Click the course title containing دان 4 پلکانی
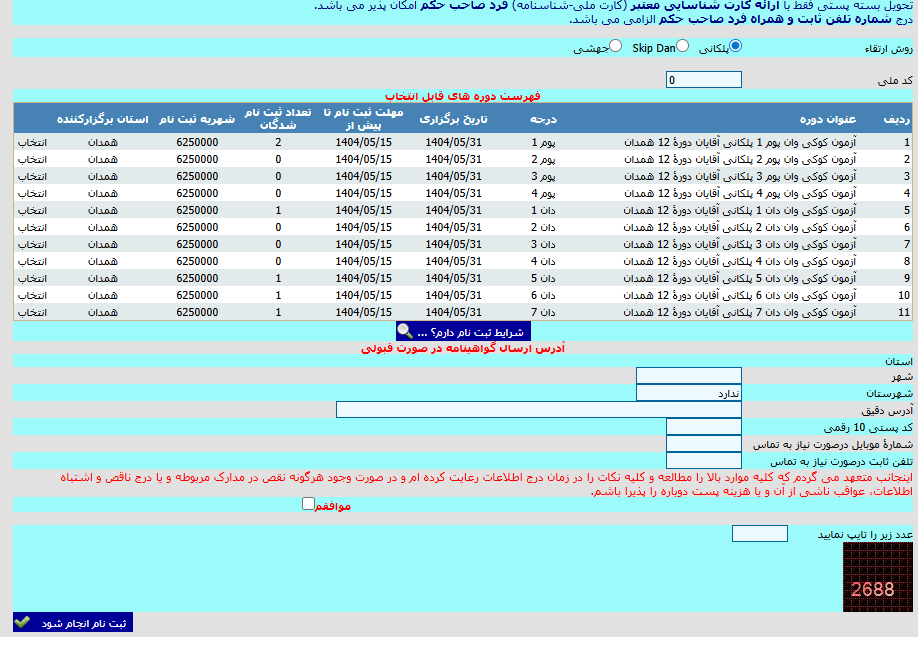The image size is (918, 650). 740,261
